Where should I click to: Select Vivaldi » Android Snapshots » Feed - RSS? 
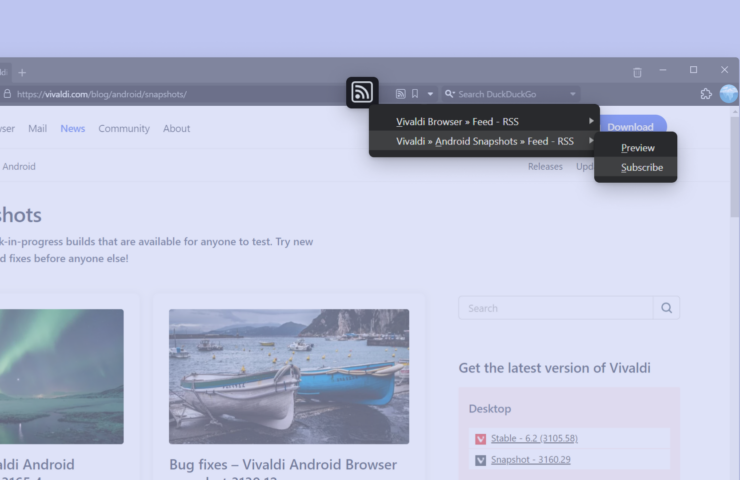click(484, 141)
